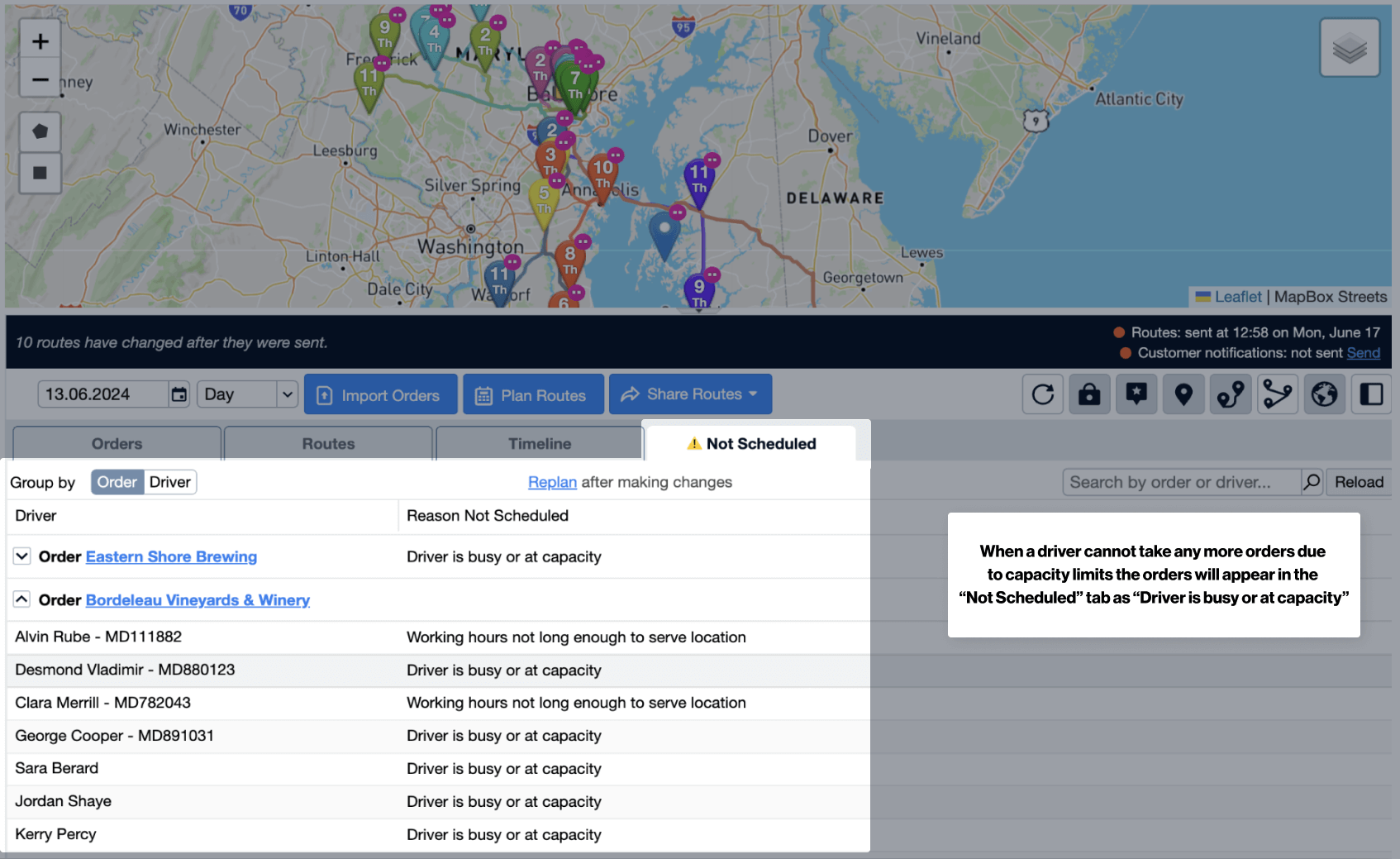This screenshot has width=1400, height=859.
Task: Collapse the Bordeleau Vineyards & Winery order group
Action: 21,599
